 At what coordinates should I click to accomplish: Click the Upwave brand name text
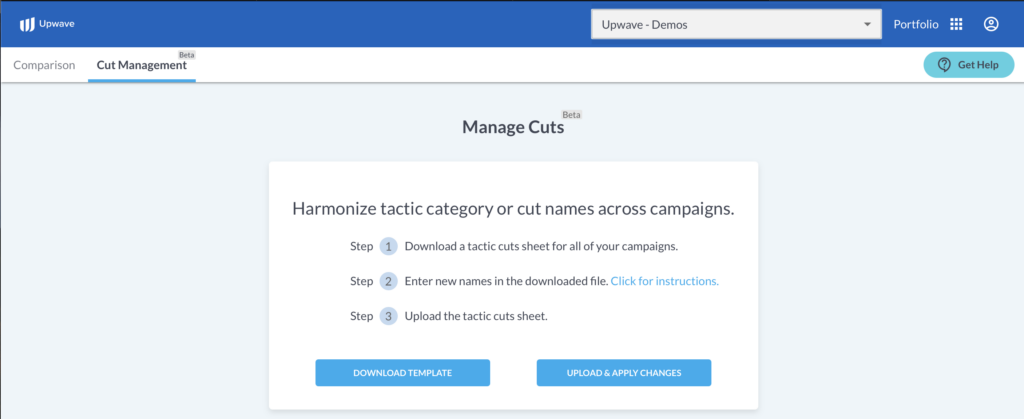[x=52, y=25]
